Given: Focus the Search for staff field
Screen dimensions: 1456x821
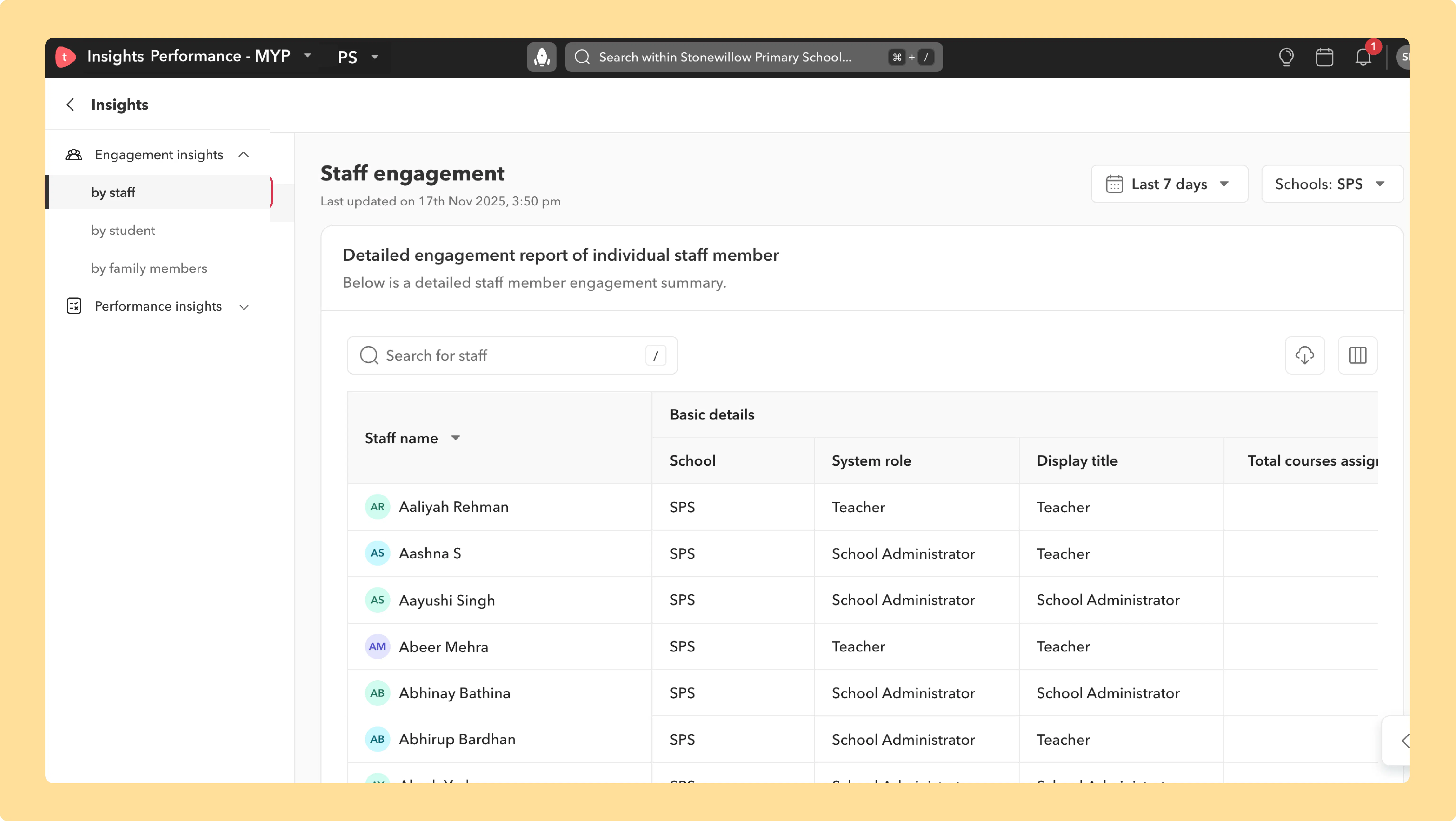Looking at the screenshot, I should (x=512, y=355).
